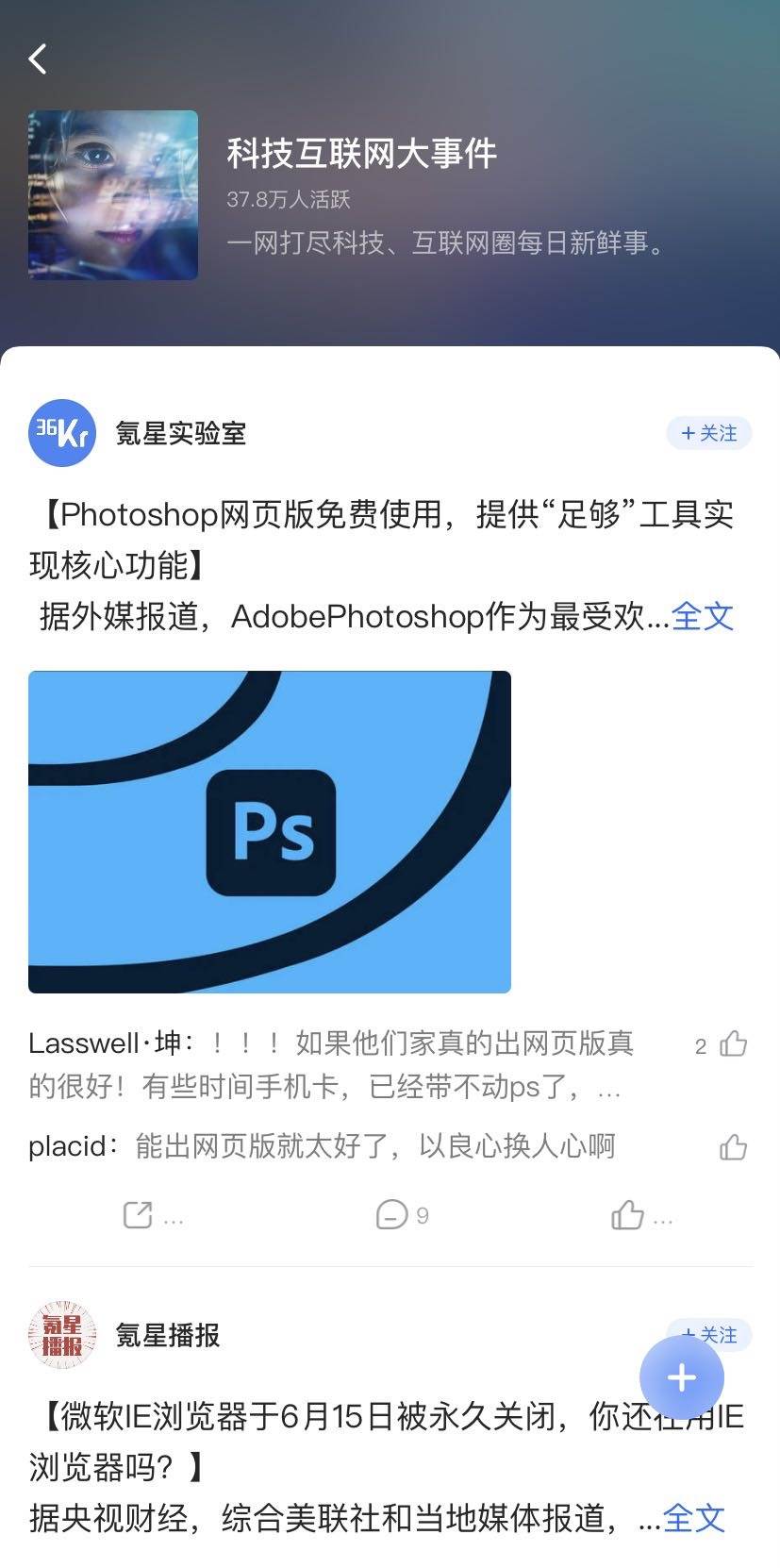Open 氪星实验室 username link
Image resolution: width=780 pixels, height=1568 pixels.
[181, 433]
